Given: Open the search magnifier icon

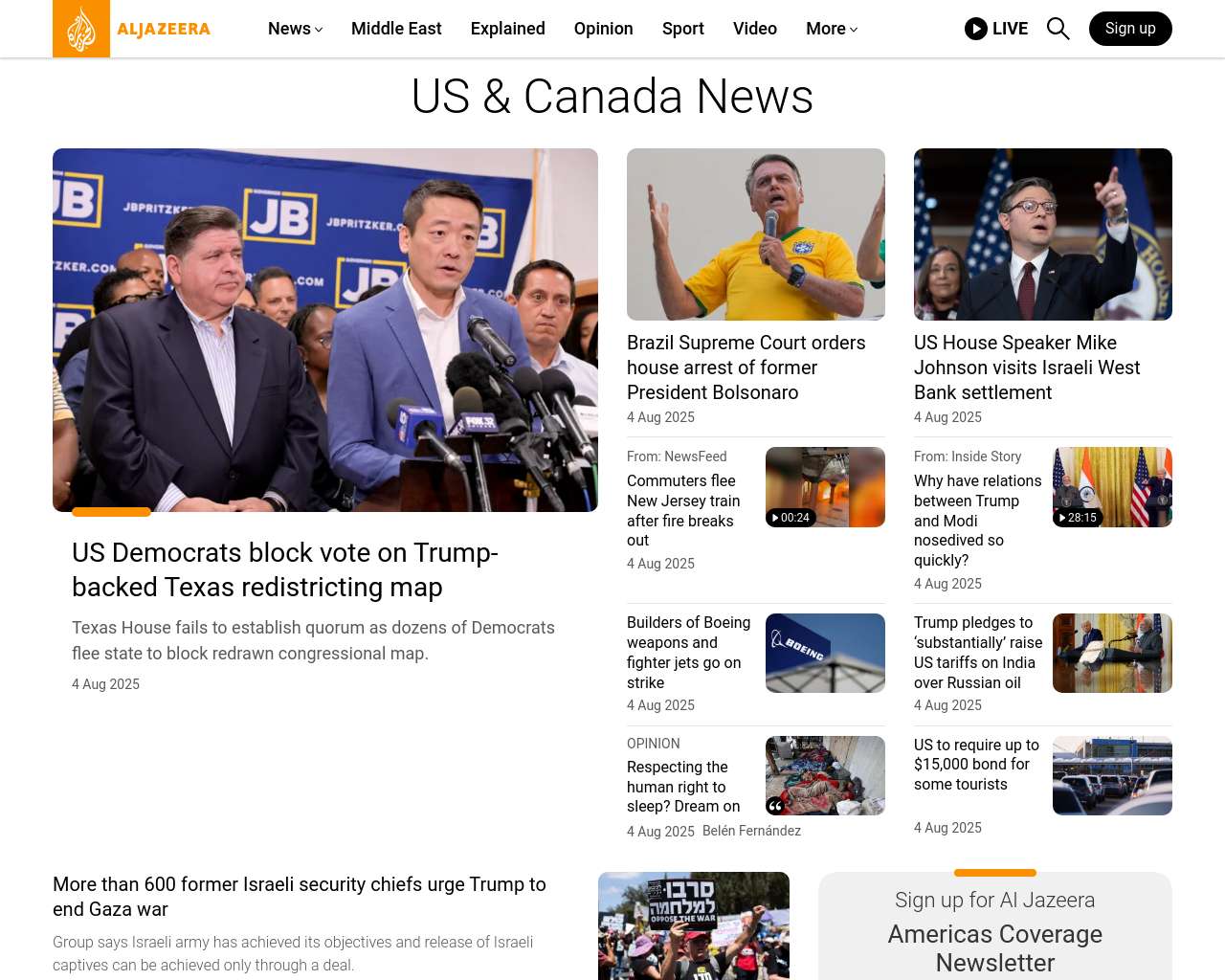Looking at the screenshot, I should (1058, 29).
